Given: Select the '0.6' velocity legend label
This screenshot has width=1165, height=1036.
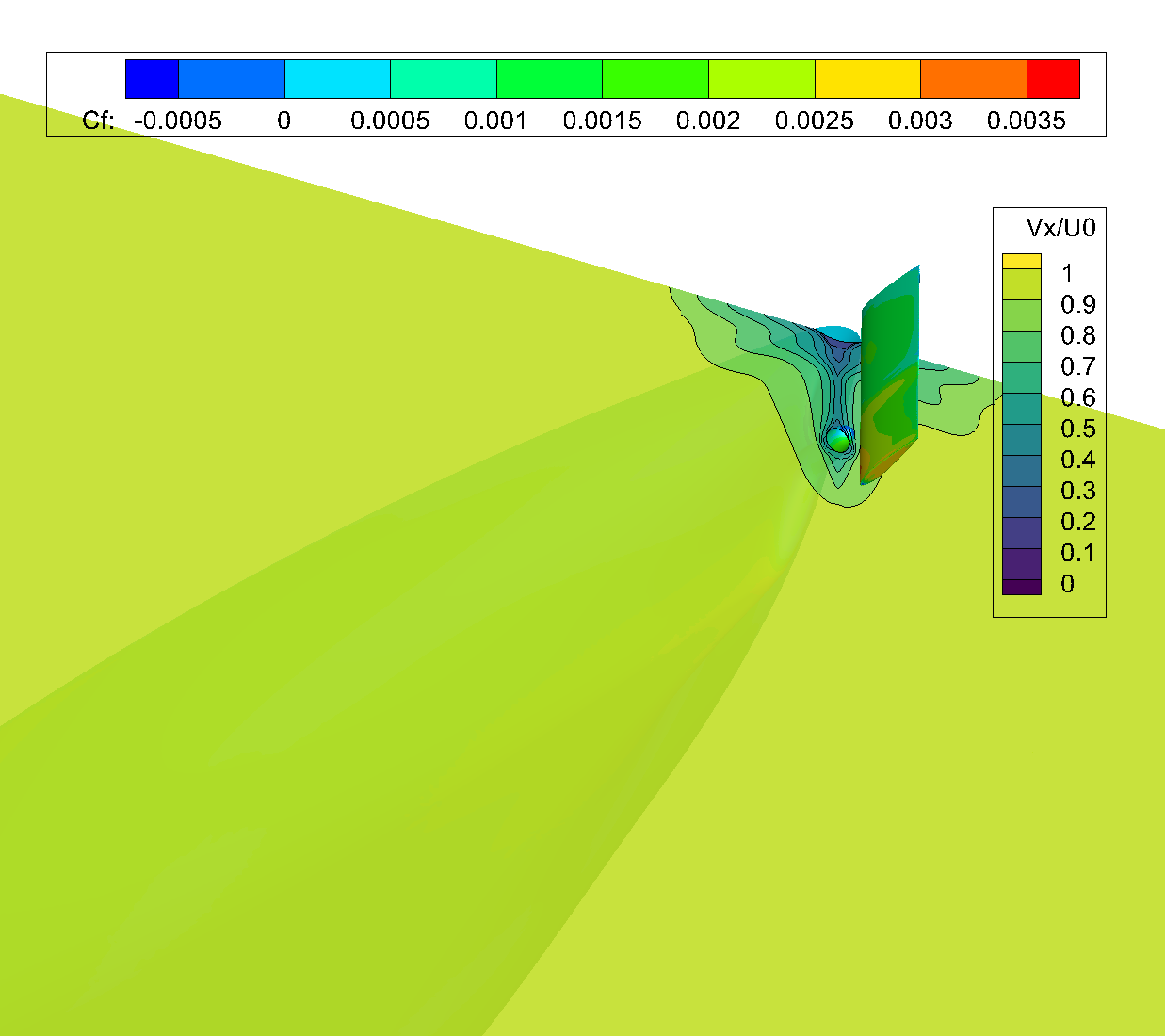Looking at the screenshot, I should [1078, 397].
